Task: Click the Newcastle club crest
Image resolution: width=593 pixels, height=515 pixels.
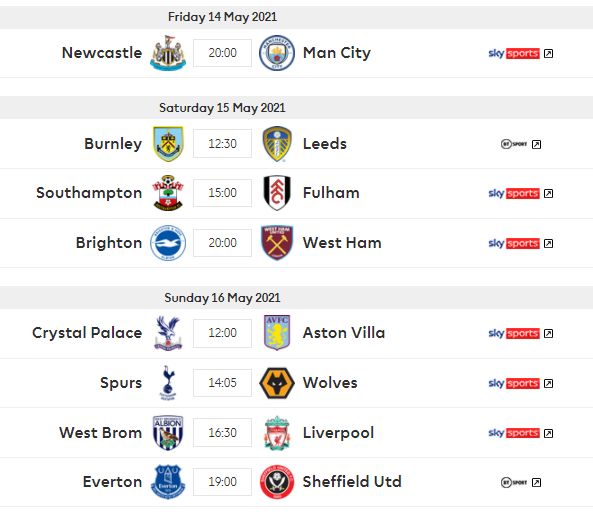Action: coord(168,53)
